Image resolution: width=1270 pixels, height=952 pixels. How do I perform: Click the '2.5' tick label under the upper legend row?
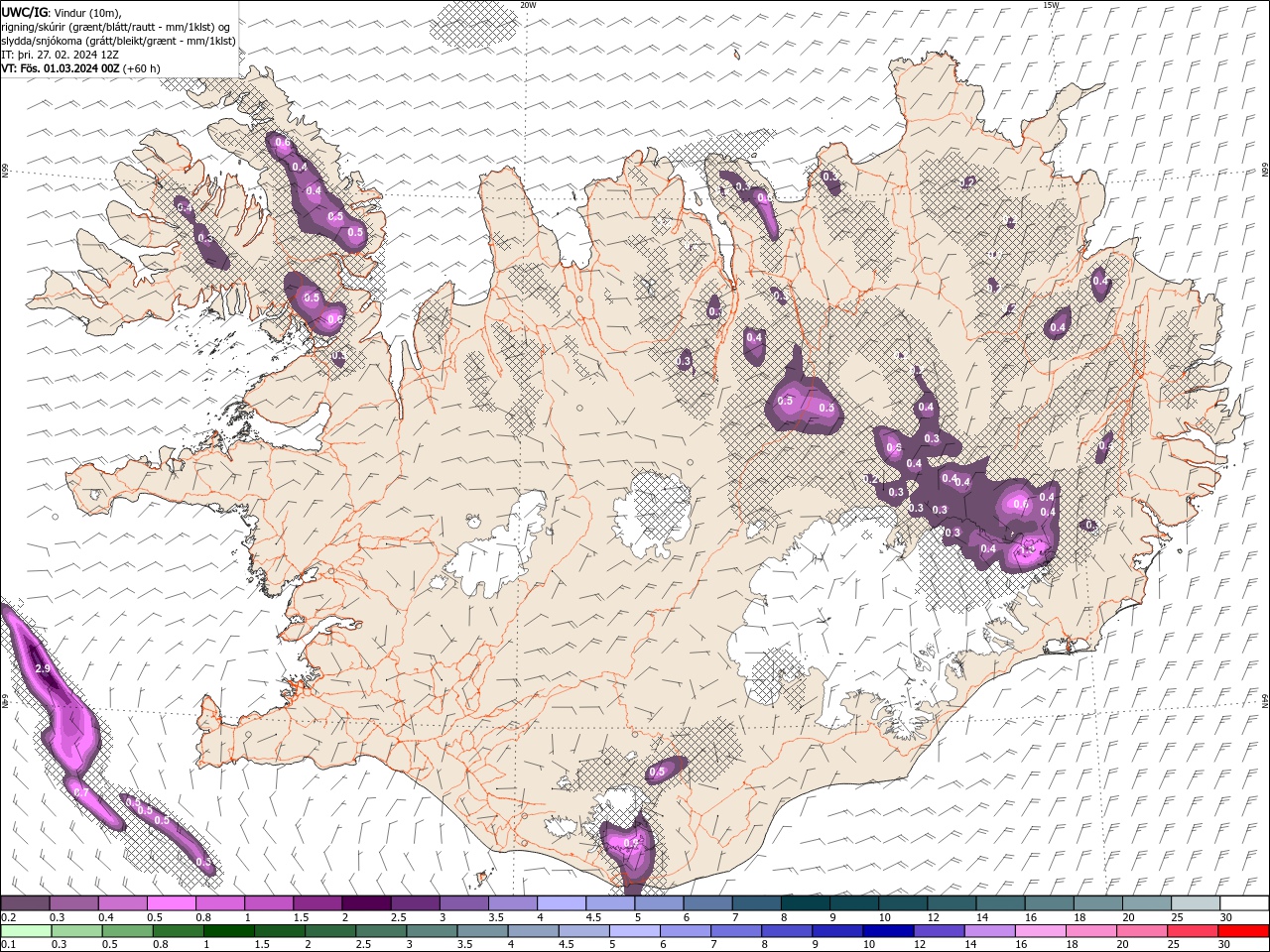coord(398,917)
